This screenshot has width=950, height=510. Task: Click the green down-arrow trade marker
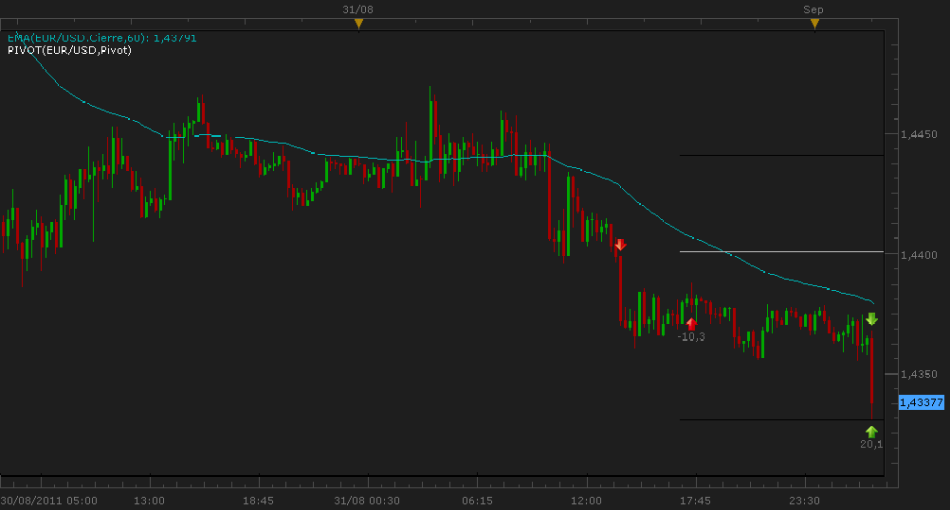871,319
